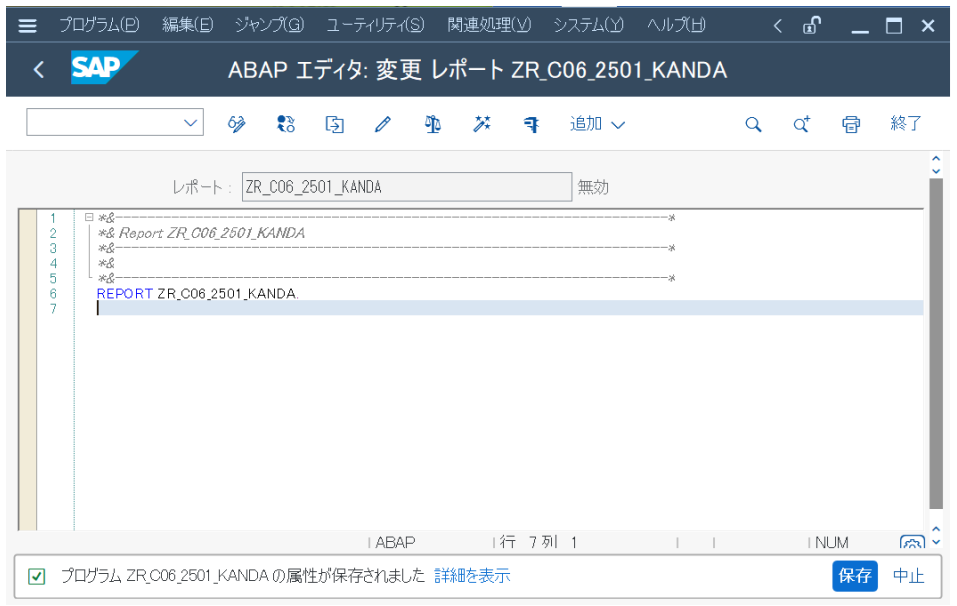This screenshot has width=957, height=606.
Task: Toggle display/change mode glasses-pencil icon
Action: pos(236,124)
